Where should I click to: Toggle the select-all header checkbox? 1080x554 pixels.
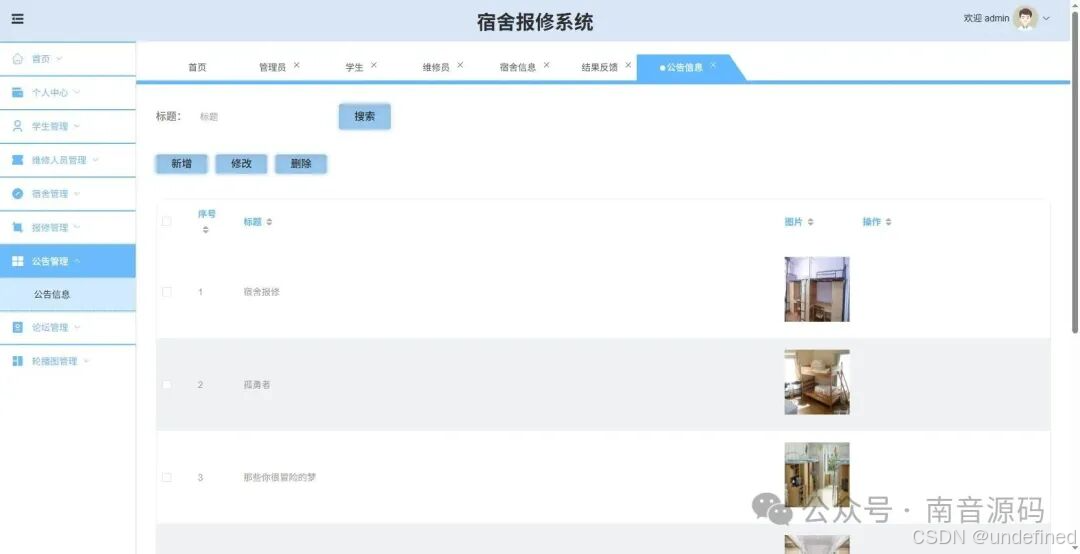coord(166,221)
